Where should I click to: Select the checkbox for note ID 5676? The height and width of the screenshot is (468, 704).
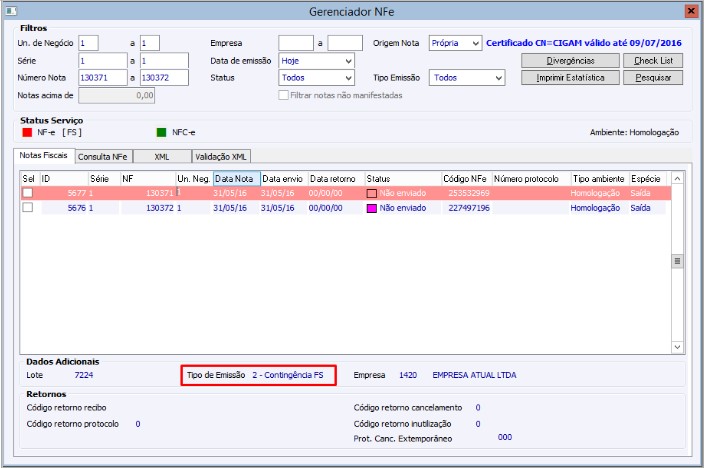tap(28, 208)
